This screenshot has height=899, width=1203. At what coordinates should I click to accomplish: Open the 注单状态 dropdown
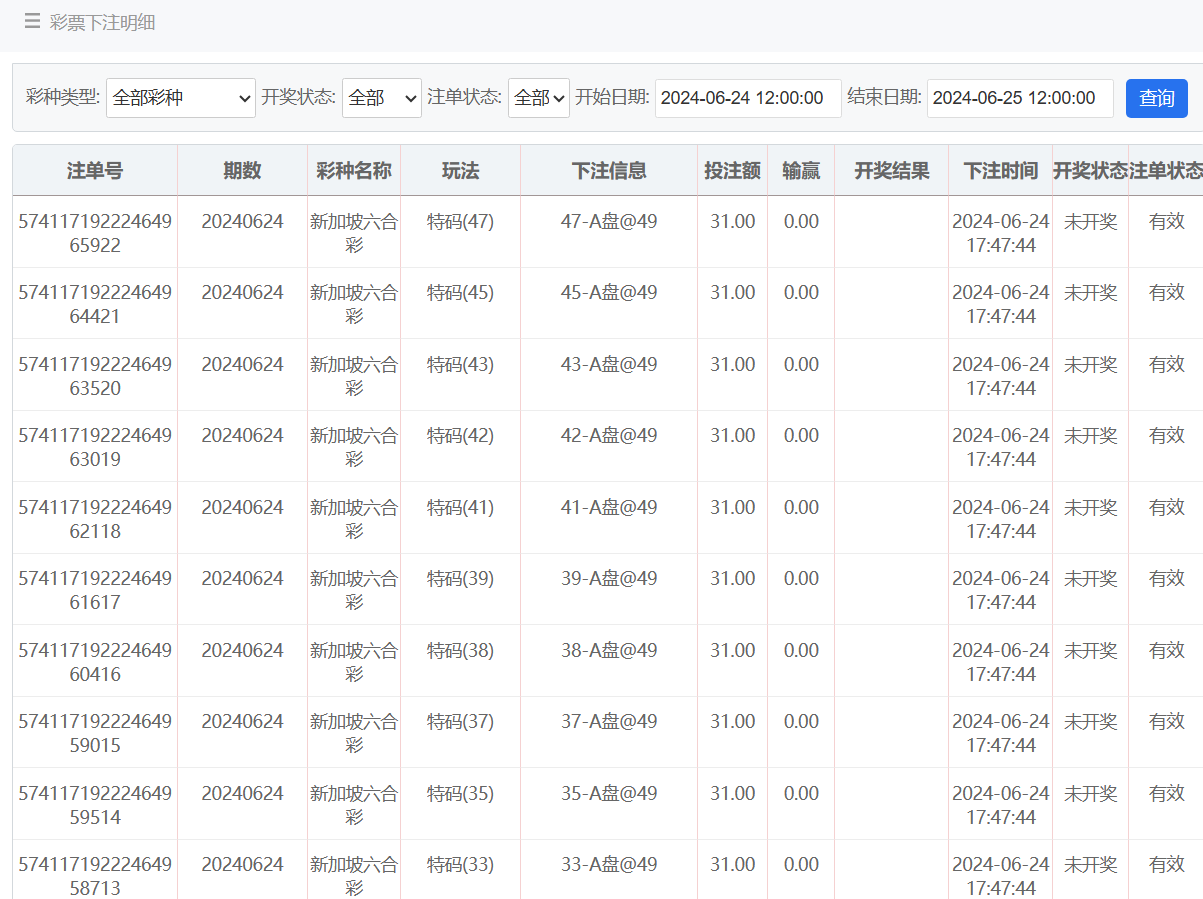tap(538, 98)
